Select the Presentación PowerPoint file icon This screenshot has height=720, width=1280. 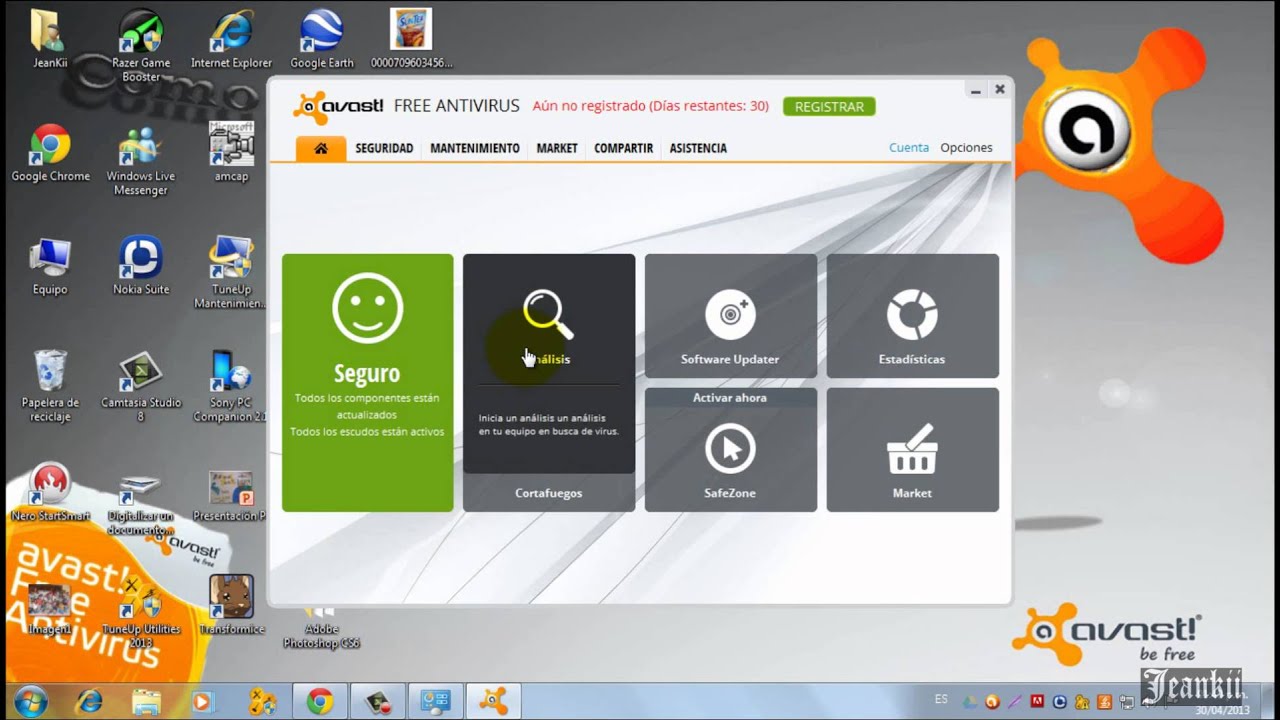(x=231, y=496)
